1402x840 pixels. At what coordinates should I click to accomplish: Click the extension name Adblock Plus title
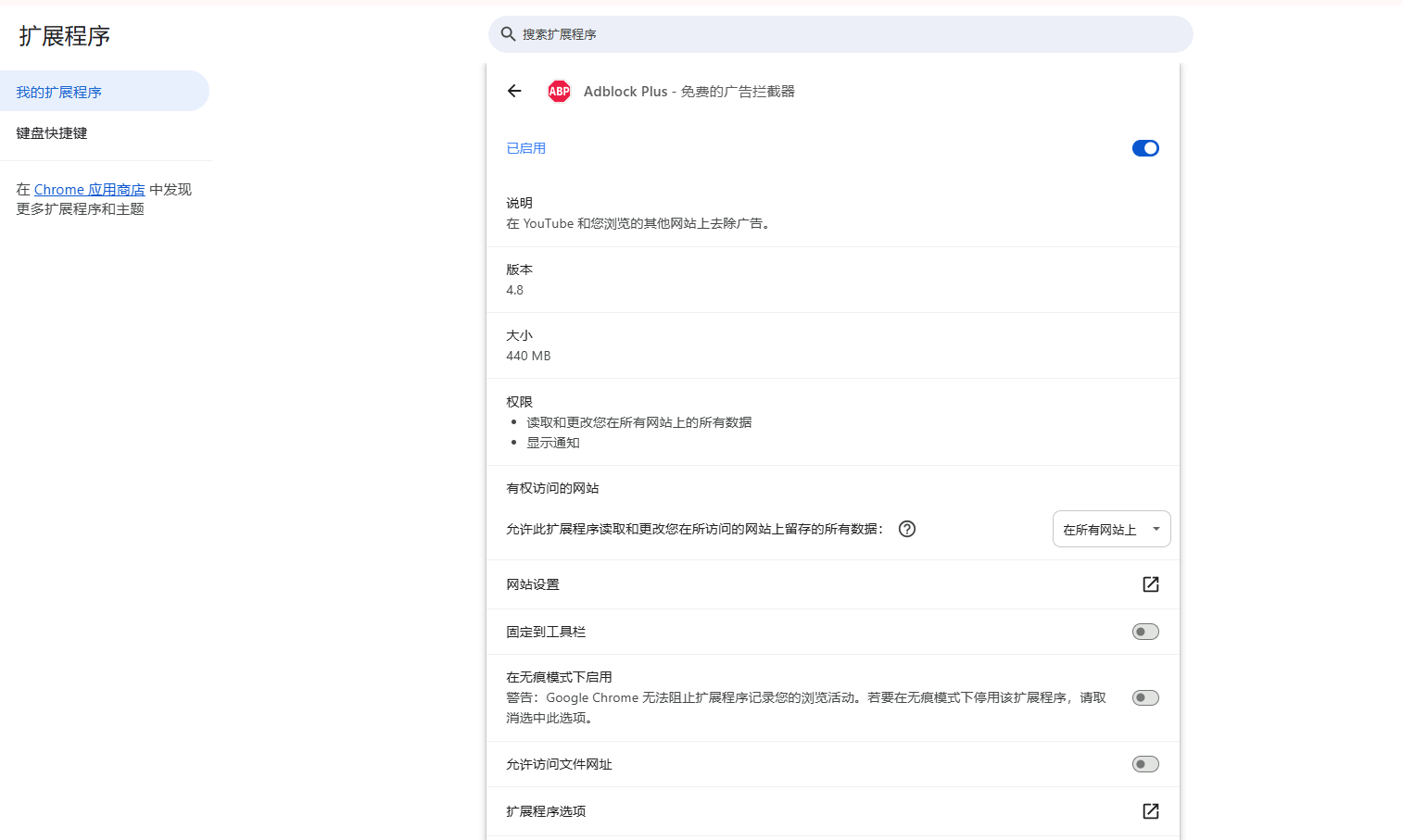coord(689,91)
